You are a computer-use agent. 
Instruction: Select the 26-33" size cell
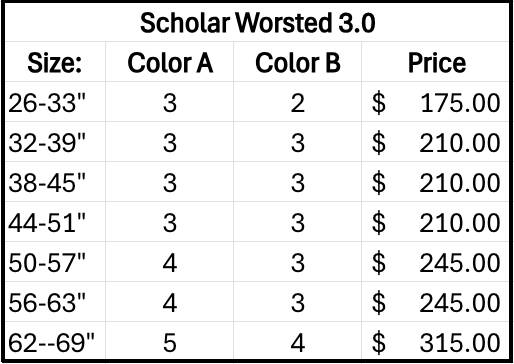click(x=55, y=102)
